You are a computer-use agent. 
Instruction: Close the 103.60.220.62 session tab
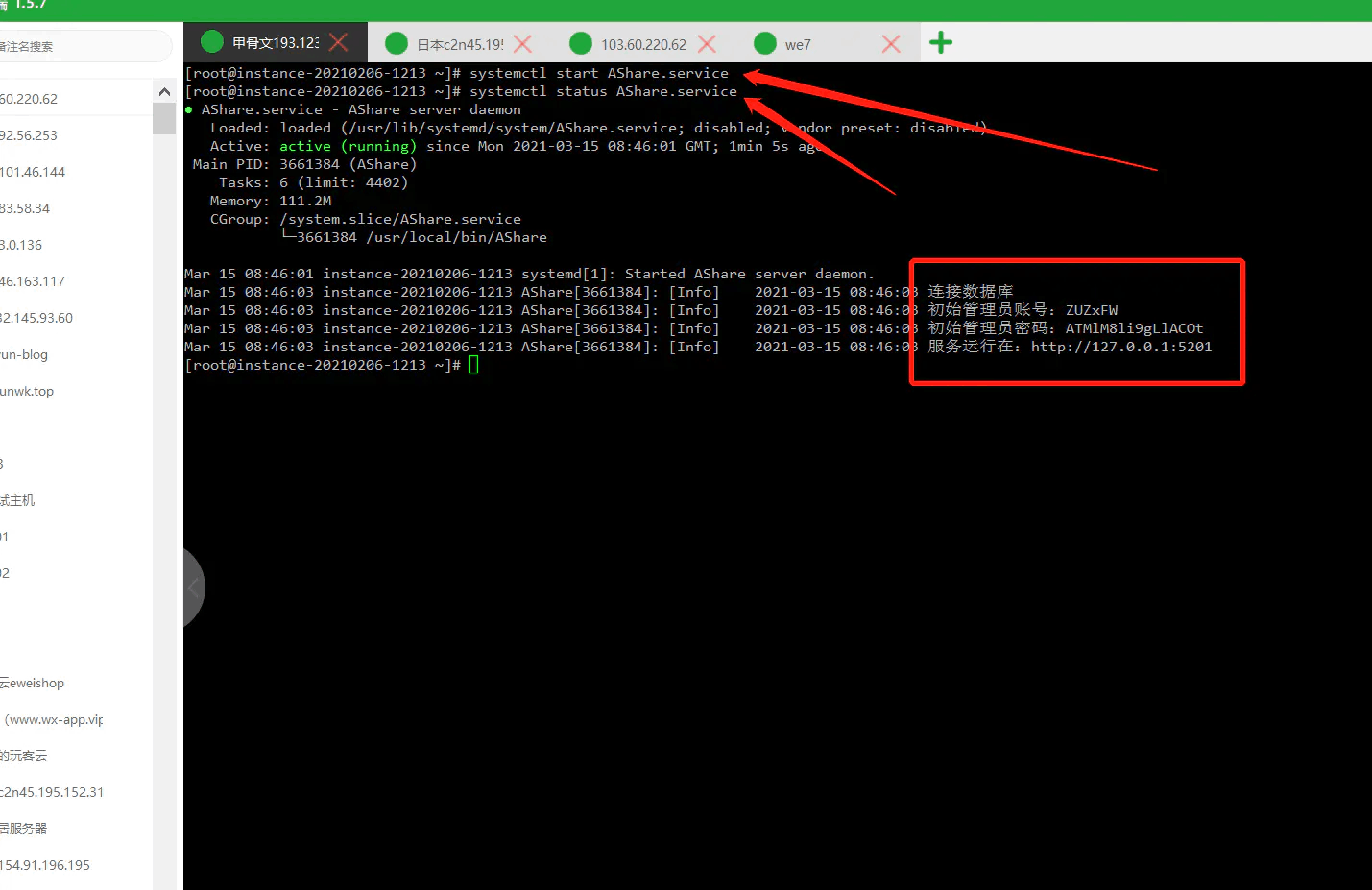[707, 44]
